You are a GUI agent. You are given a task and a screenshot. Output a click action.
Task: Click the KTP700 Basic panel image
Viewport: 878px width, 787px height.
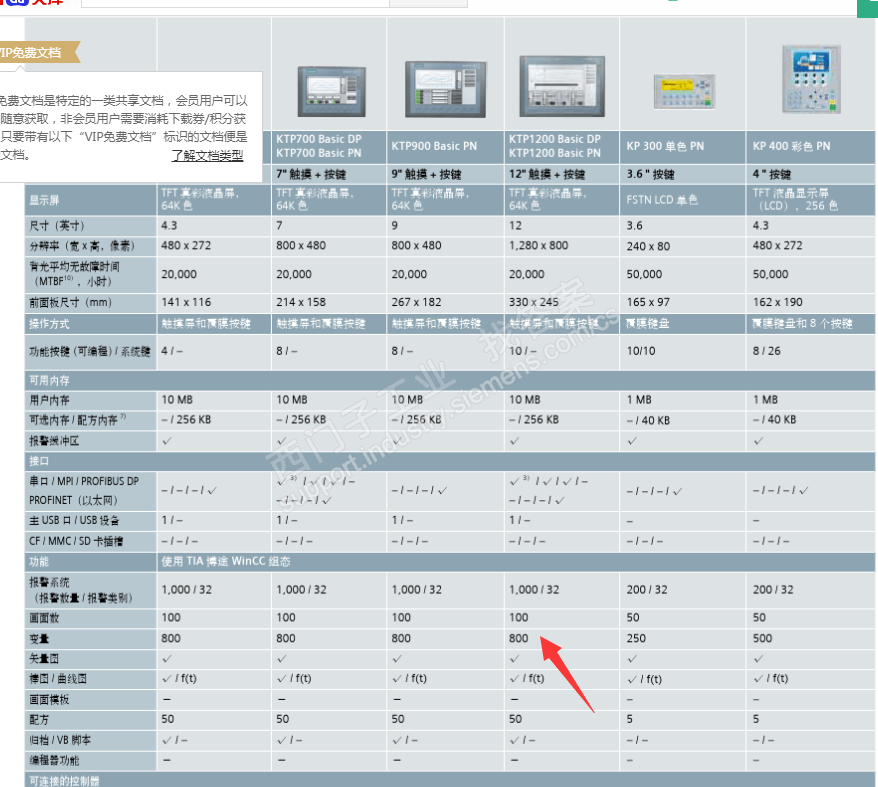[331, 91]
